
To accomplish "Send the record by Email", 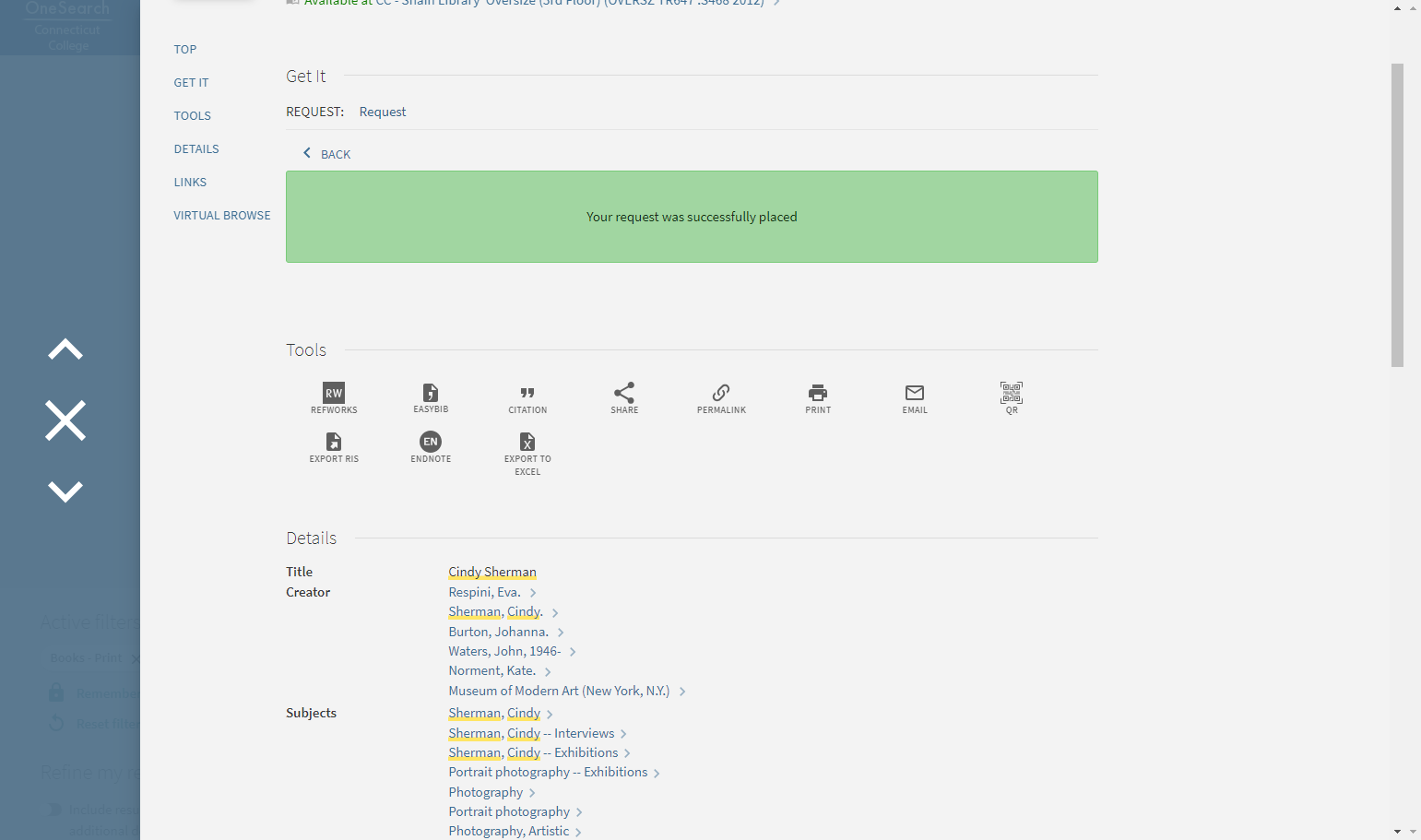I will [915, 398].
